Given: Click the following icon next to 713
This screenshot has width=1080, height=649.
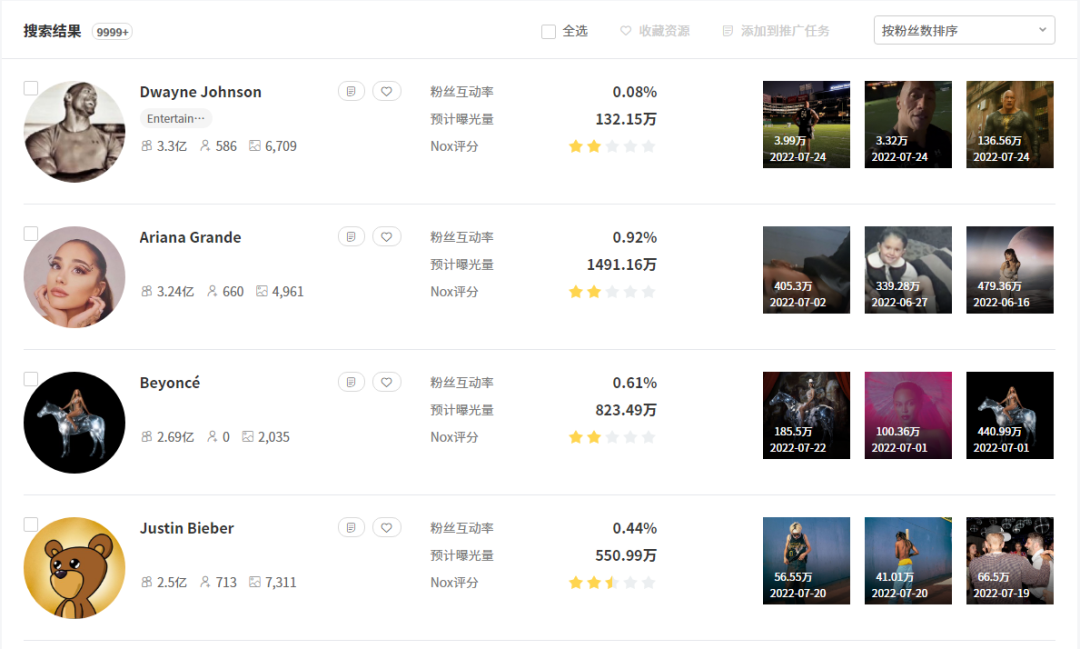Looking at the screenshot, I should [x=205, y=582].
